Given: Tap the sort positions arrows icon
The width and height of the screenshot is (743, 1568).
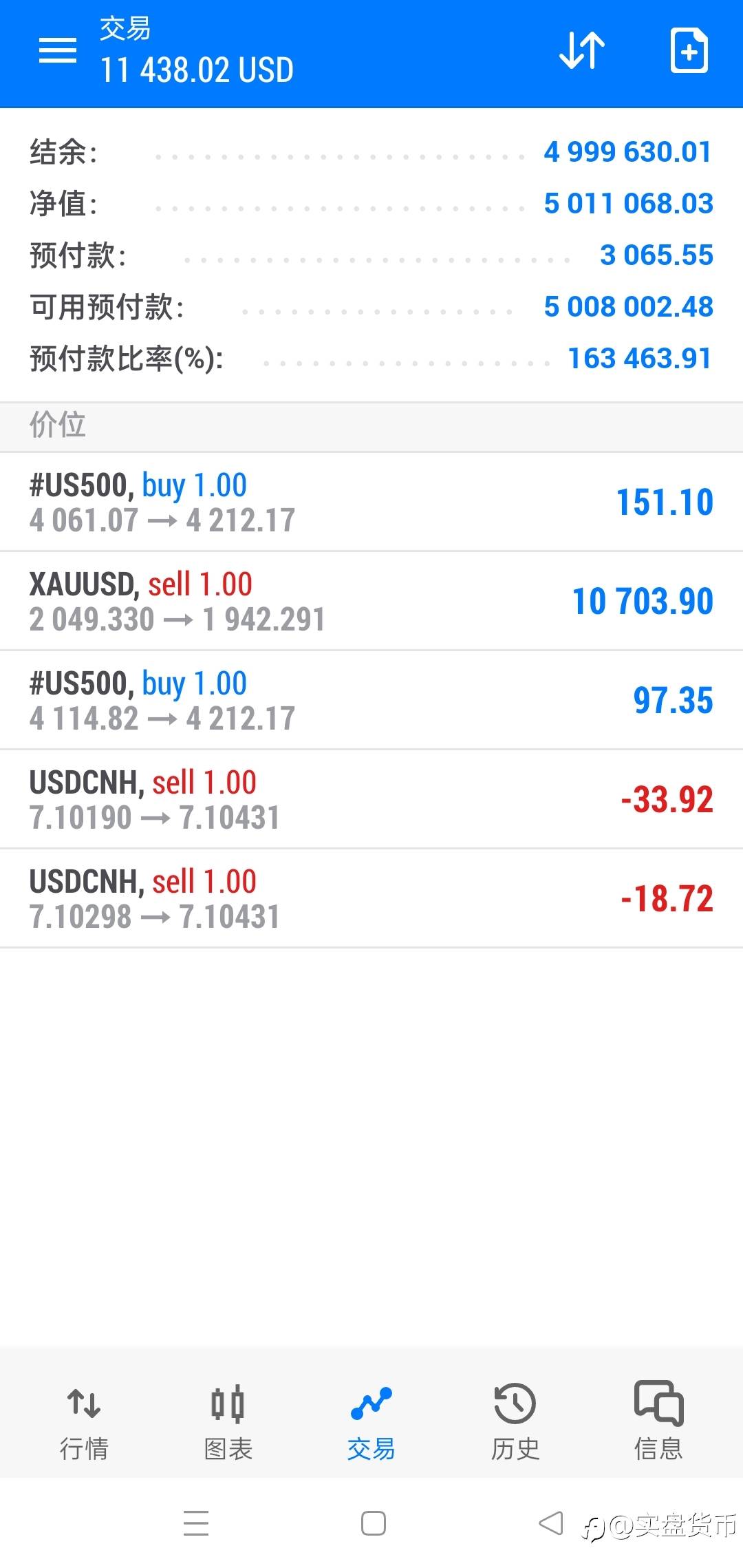Looking at the screenshot, I should point(581,50).
